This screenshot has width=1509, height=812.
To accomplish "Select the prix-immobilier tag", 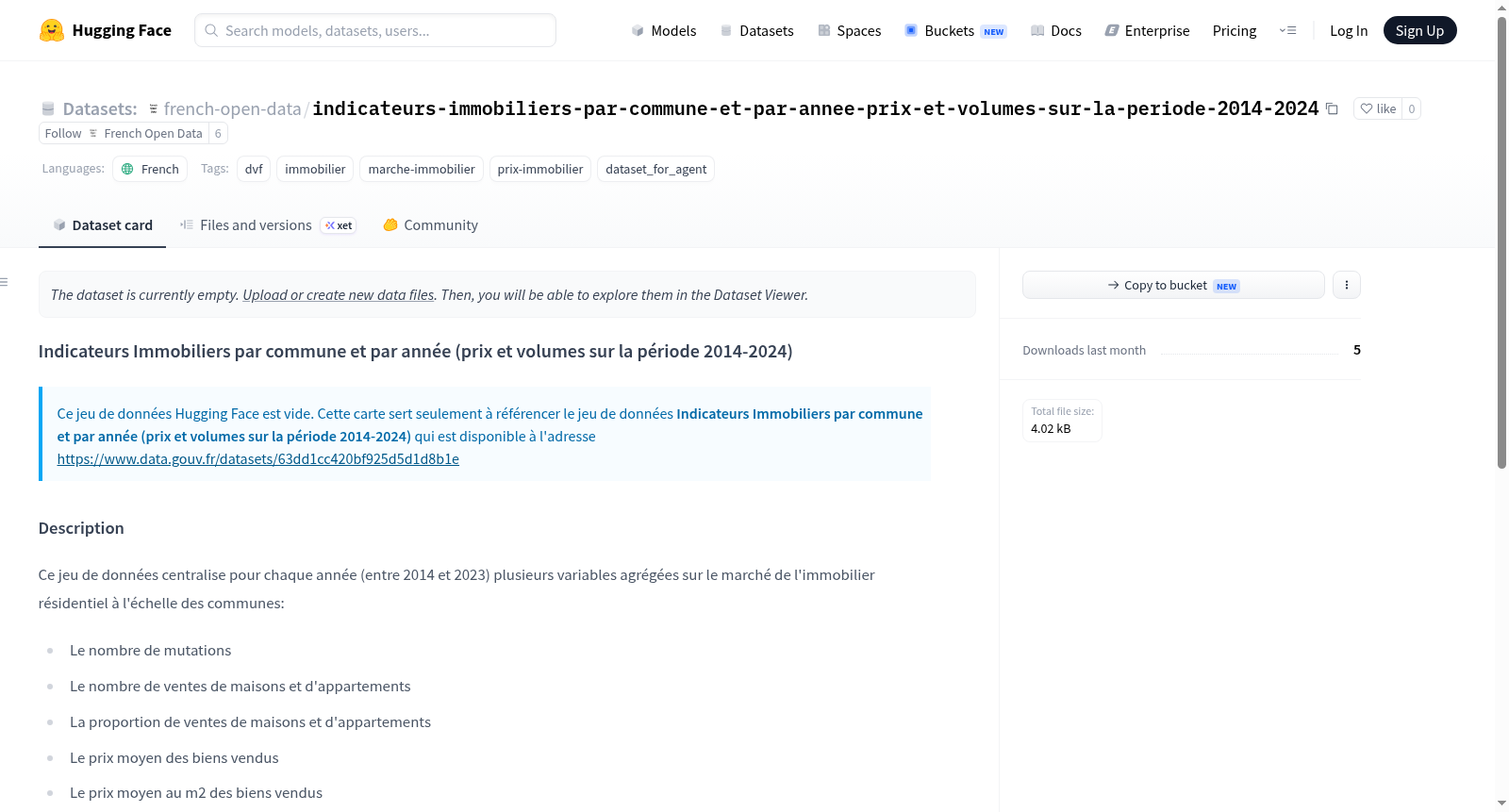I will pos(540,169).
